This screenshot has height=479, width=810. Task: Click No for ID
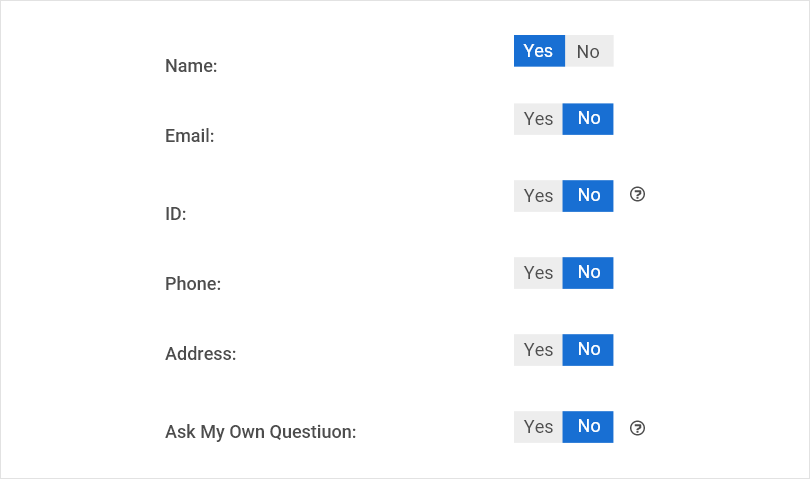point(589,196)
